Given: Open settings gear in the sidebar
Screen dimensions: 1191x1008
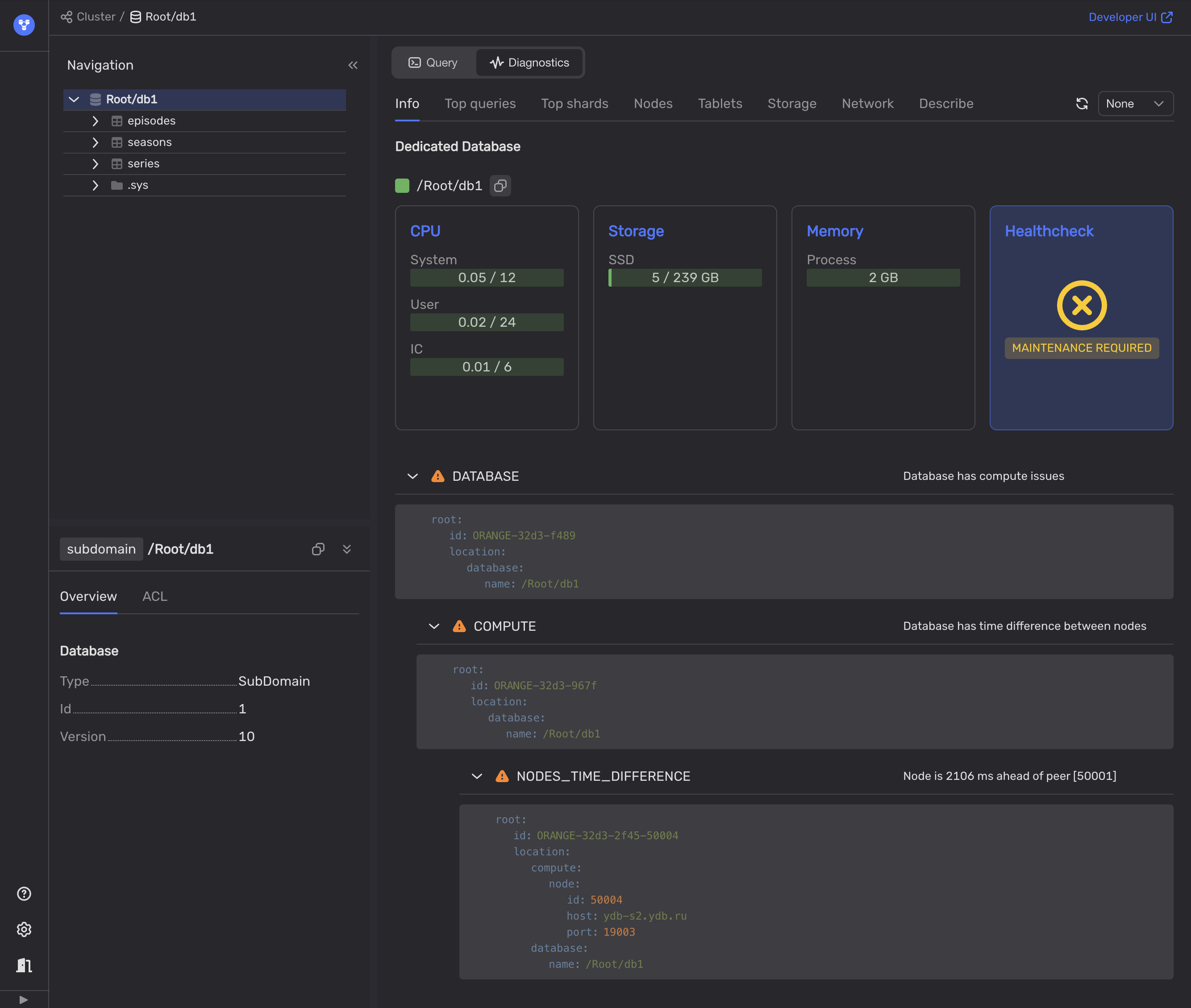Looking at the screenshot, I should tap(24, 930).
